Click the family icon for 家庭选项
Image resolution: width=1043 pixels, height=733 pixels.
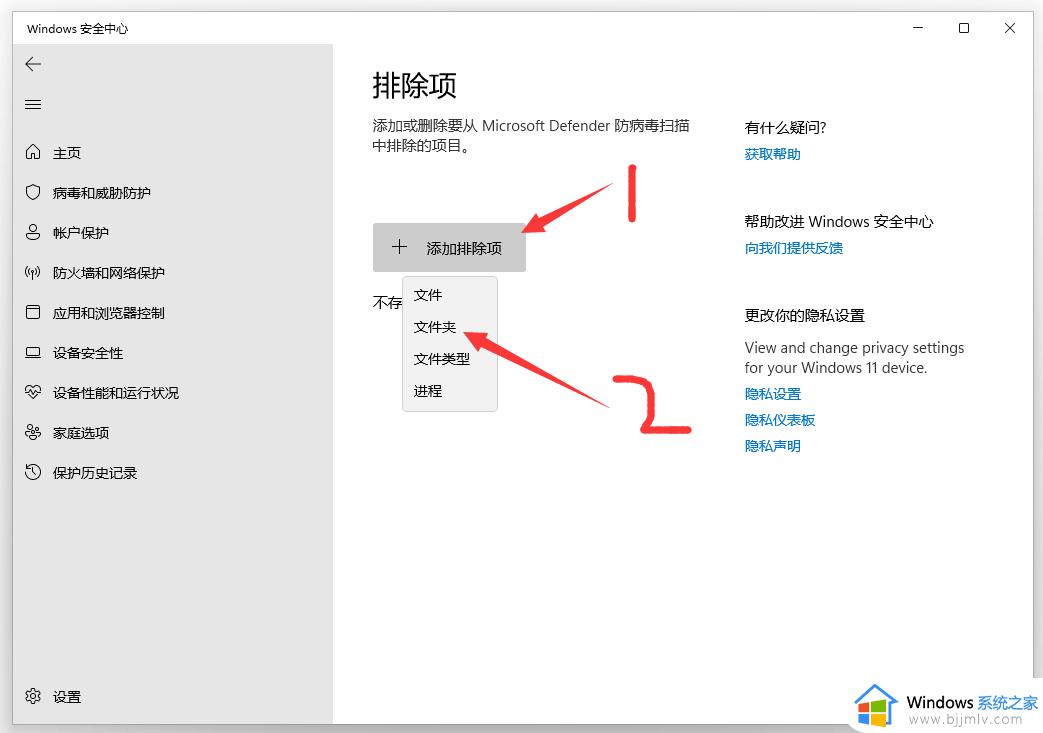33,432
